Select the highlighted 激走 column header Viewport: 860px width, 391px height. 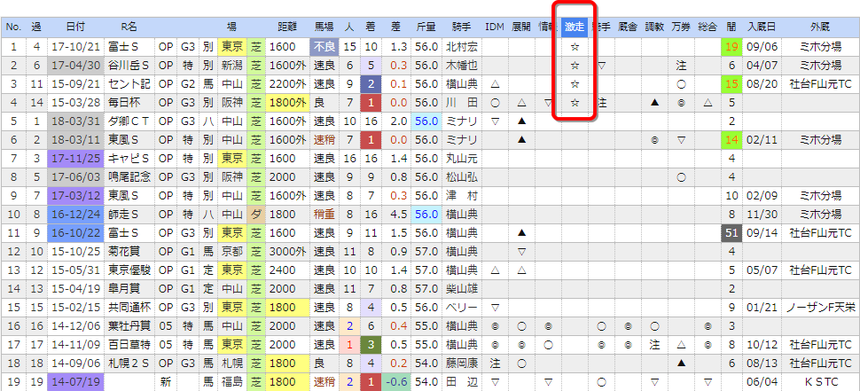tap(574, 26)
